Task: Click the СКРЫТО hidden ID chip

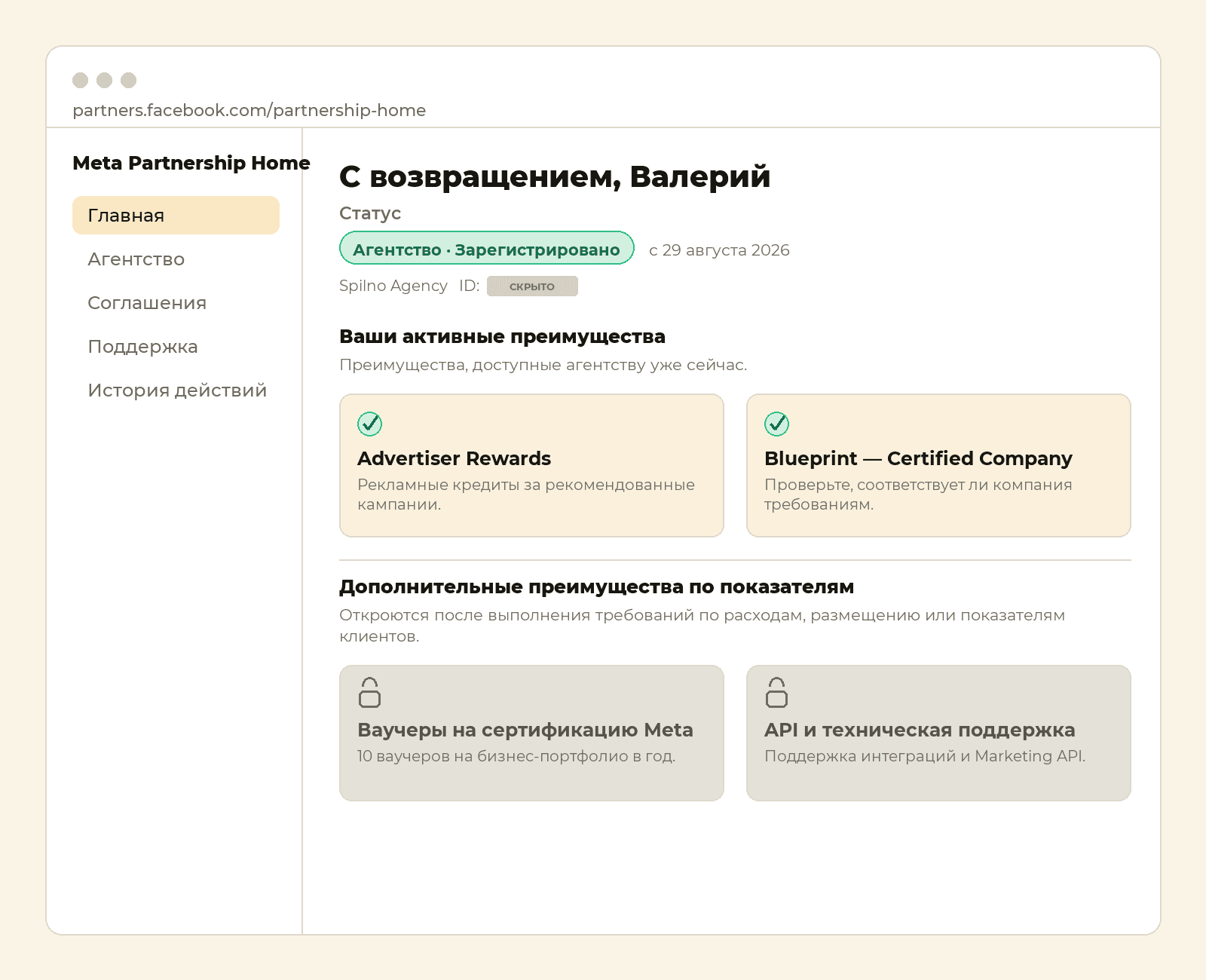Action: (532, 286)
